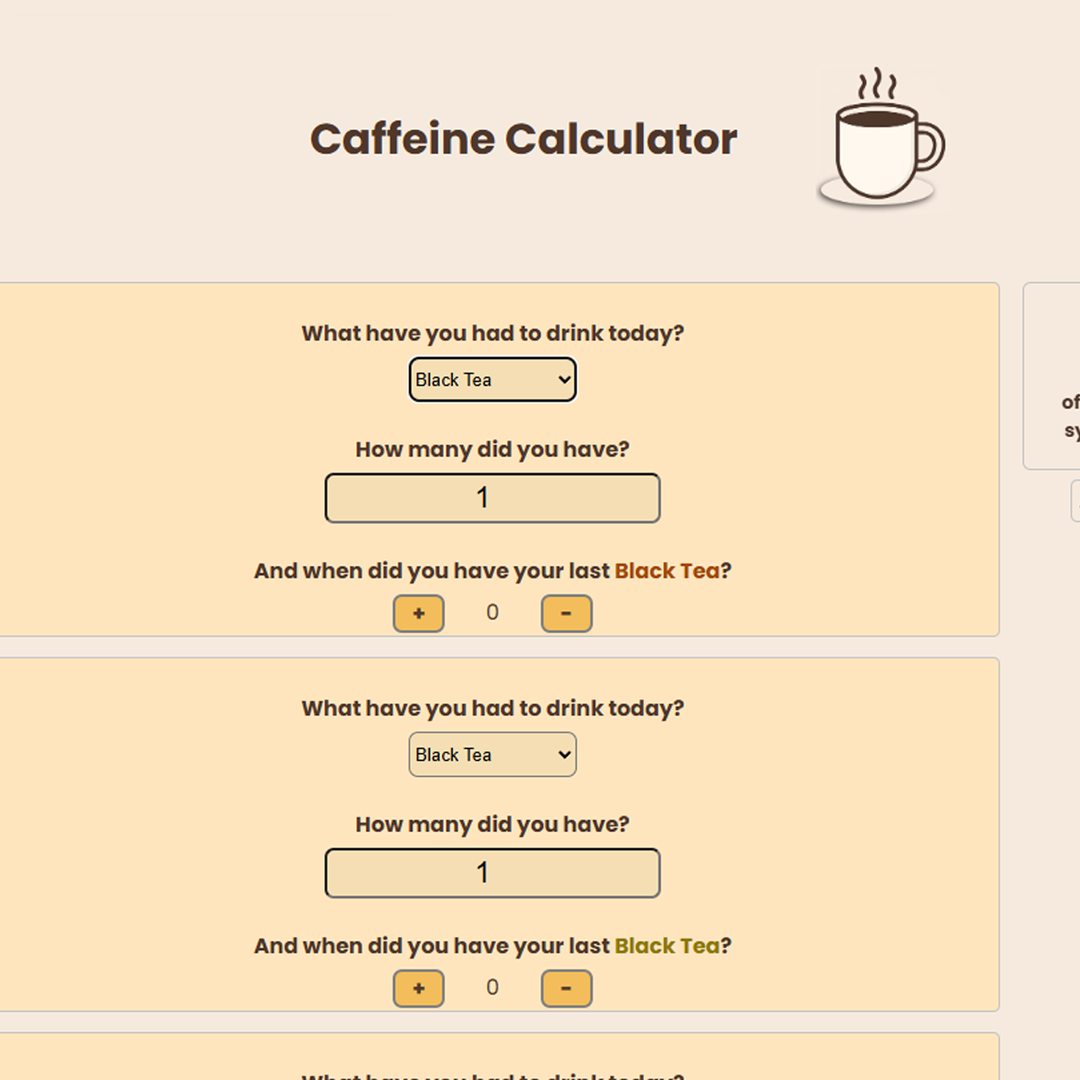The height and width of the screenshot is (1080, 1080).
Task: Click the steaming coffee cup icon
Action: pyautogui.click(x=882, y=137)
